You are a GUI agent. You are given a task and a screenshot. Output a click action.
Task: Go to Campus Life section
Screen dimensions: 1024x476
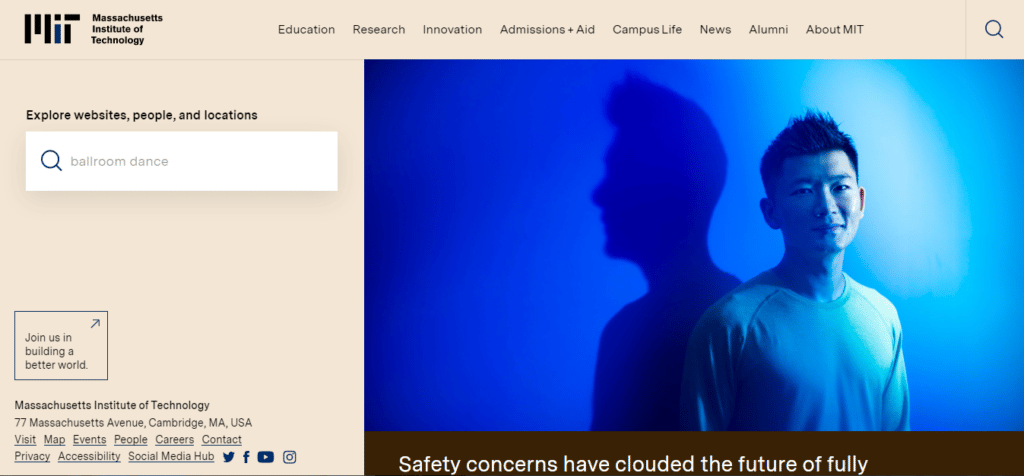(647, 29)
